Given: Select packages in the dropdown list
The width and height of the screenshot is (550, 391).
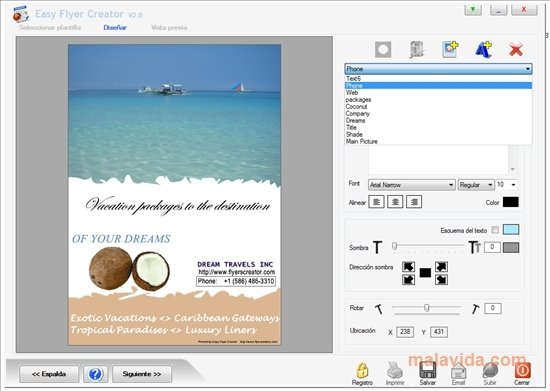Looking at the screenshot, I should 438,100.
